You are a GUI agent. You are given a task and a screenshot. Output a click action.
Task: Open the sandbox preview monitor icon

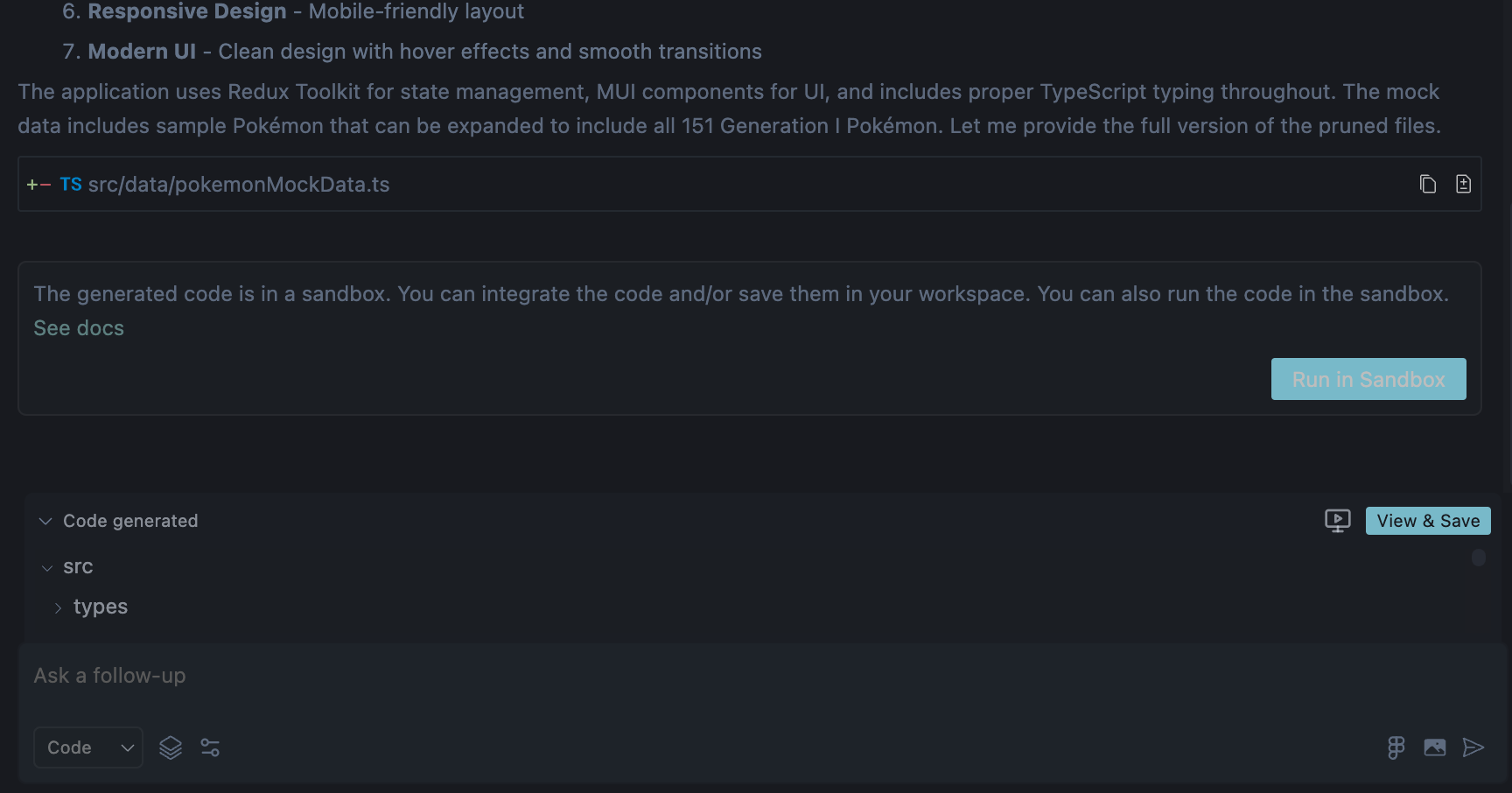[1337, 521]
